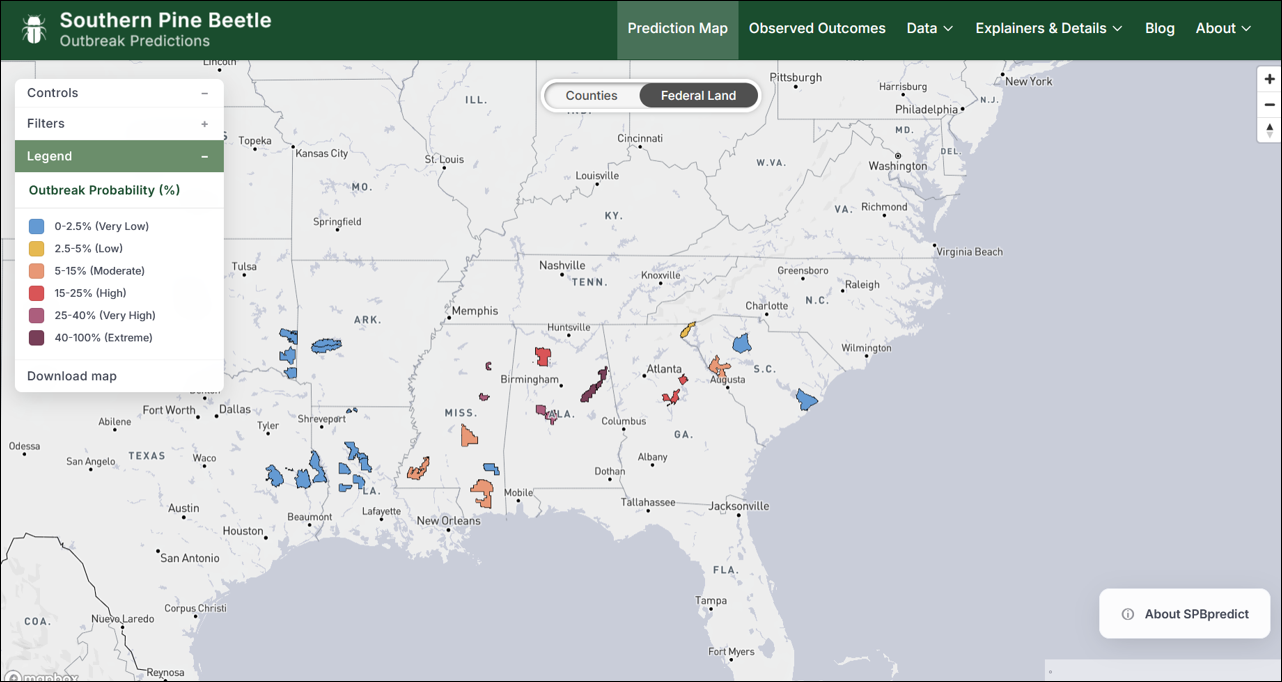Select blue polygon in Arkansas

coord(326,345)
